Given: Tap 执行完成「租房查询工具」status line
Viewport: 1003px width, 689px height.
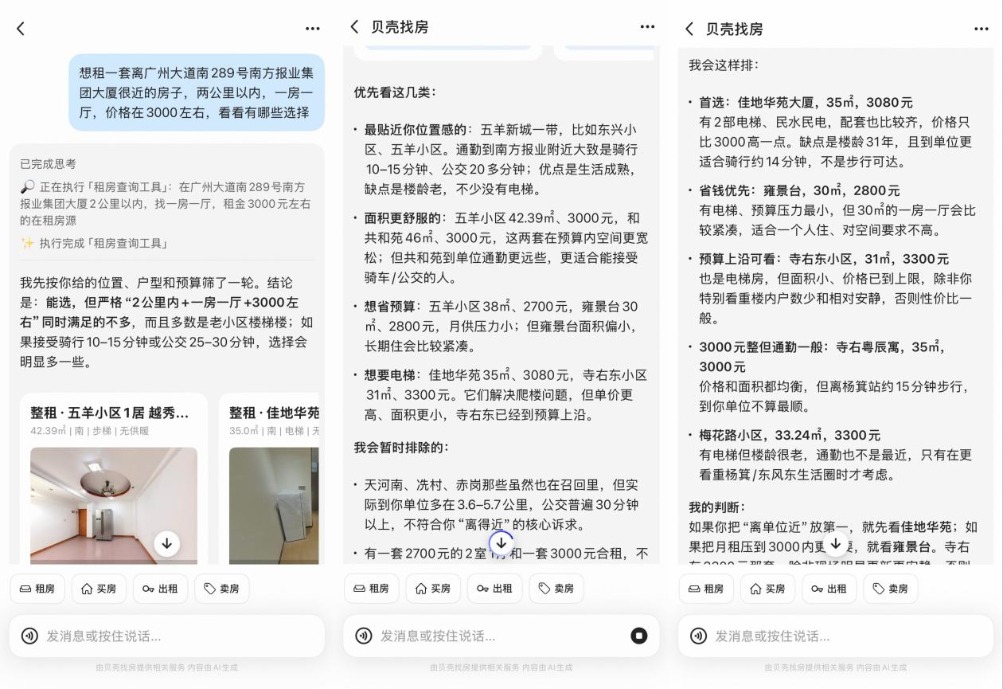Looking at the screenshot, I should (x=94, y=243).
